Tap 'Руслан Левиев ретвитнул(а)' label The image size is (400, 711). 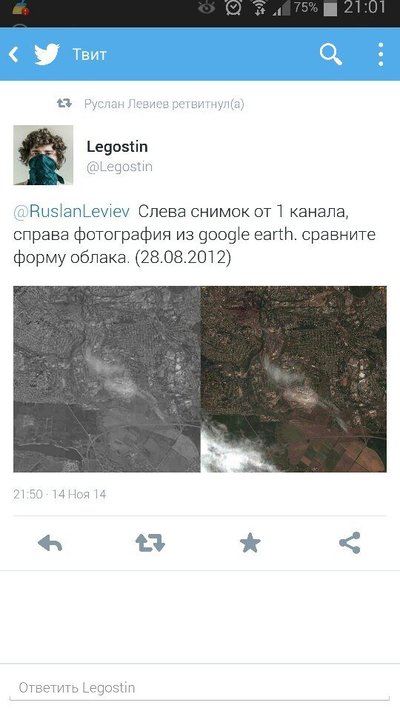coord(164,104)
